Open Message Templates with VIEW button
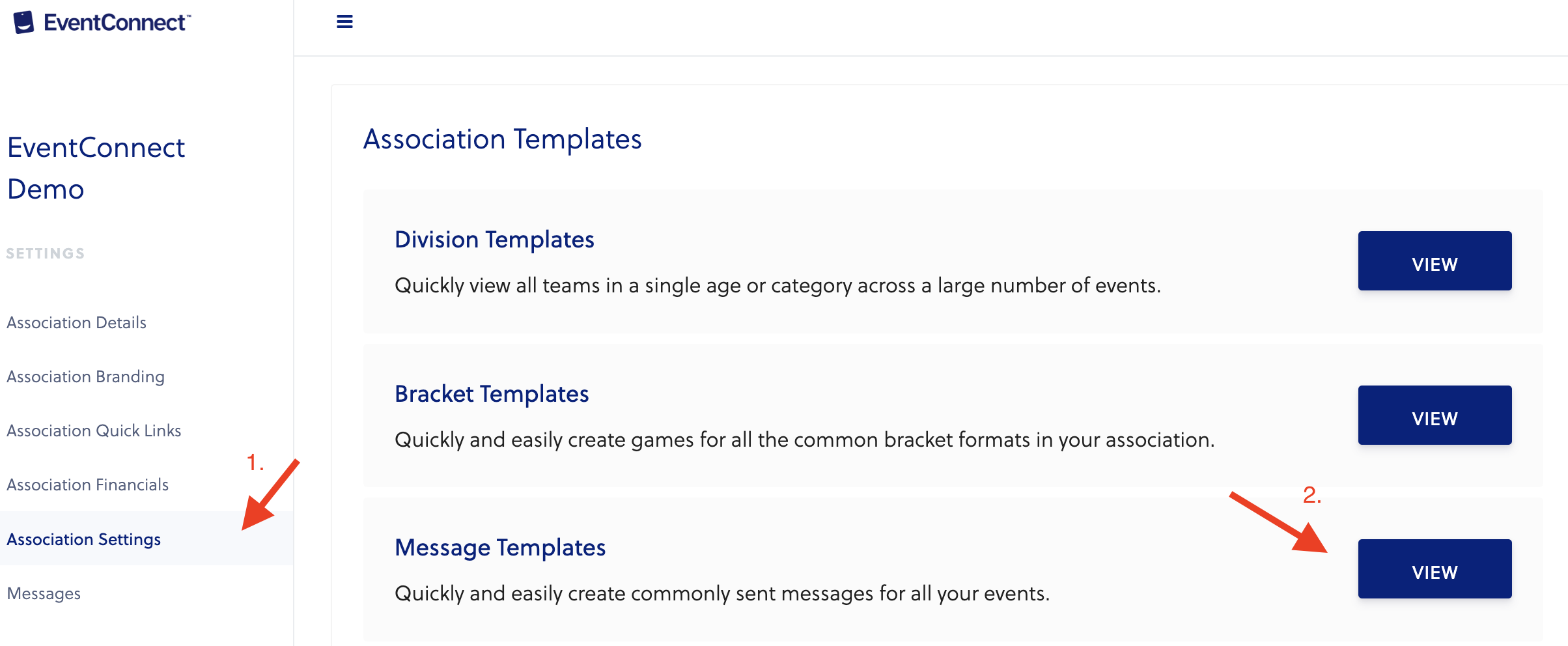 [x=1434, y=569]
